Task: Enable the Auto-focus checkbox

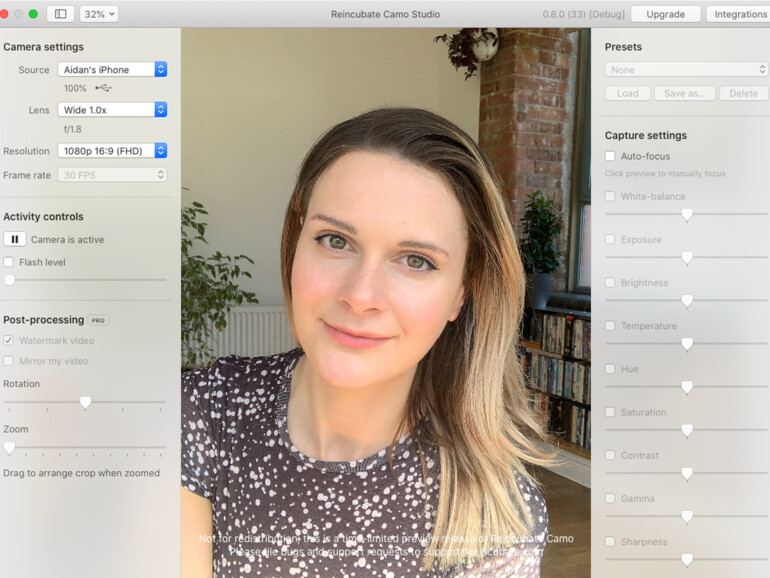Action: pyautogui.click(x=610, y=157)
